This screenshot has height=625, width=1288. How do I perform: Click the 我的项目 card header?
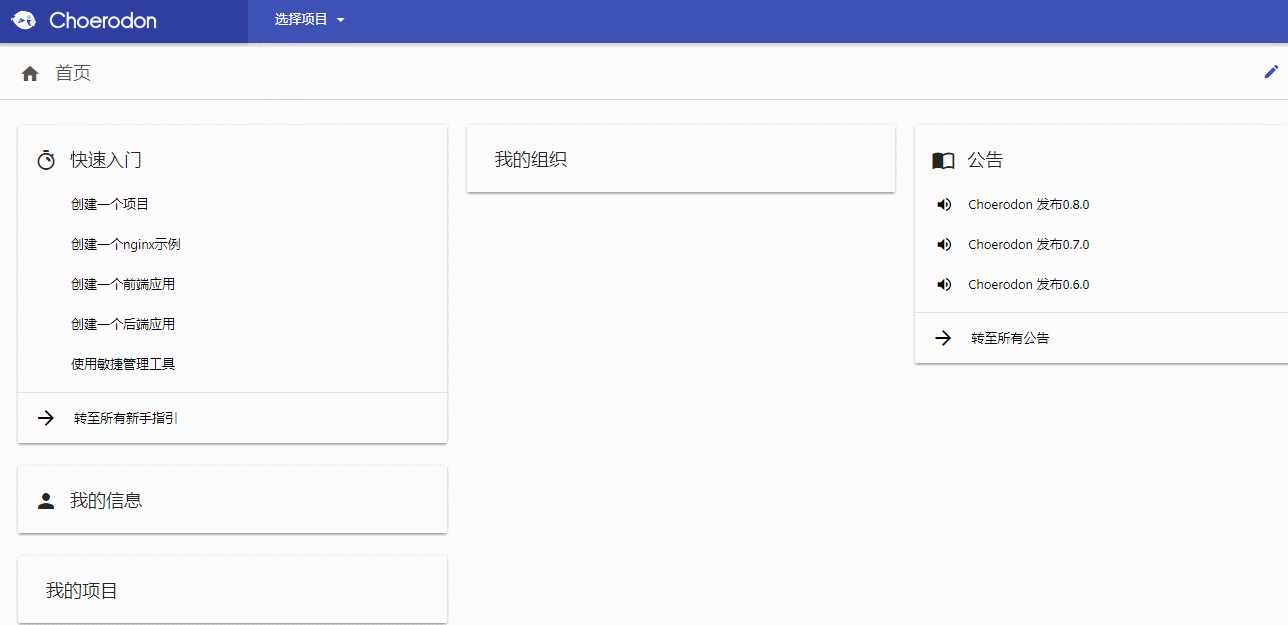pyautogui.click(x=82, y=591)
